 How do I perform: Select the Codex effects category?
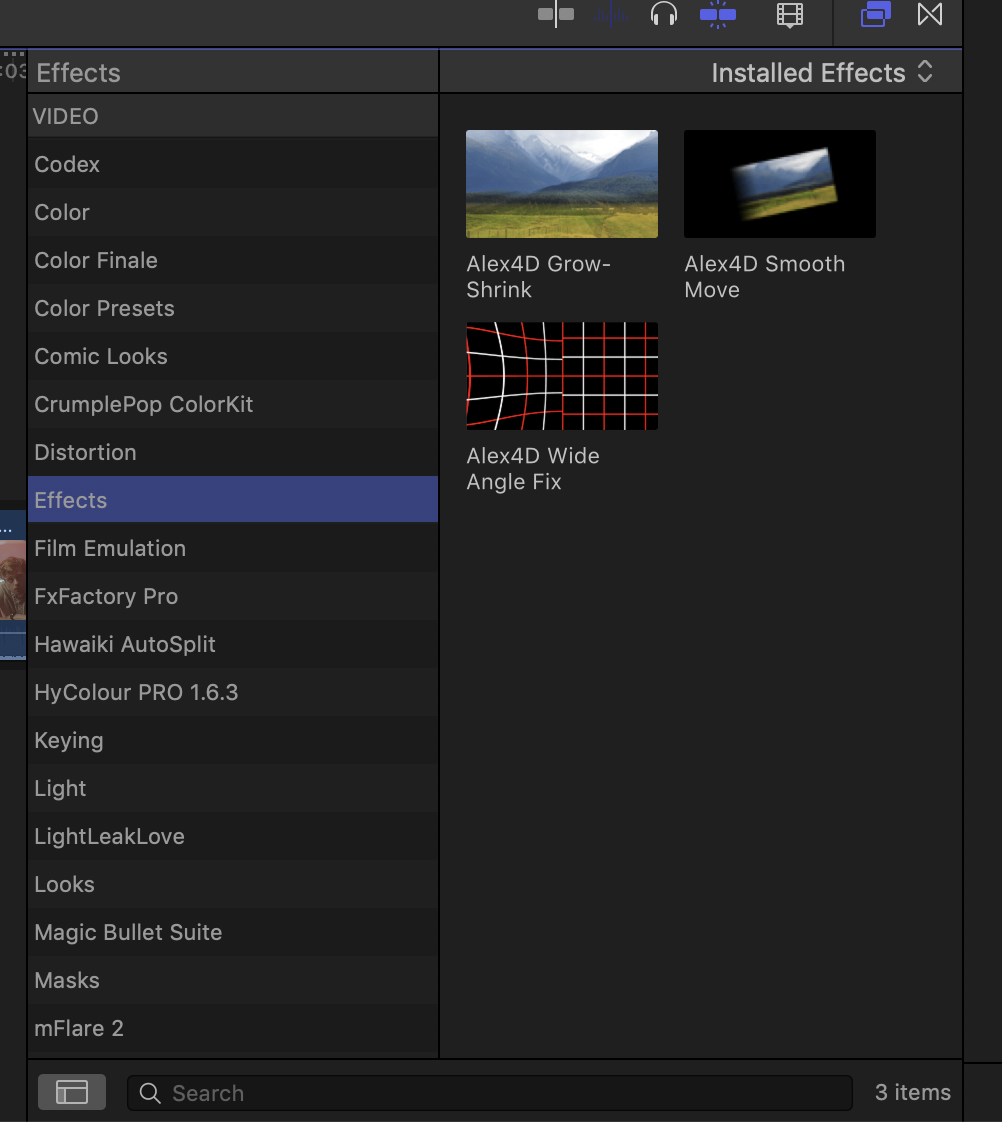click(233, 164)
